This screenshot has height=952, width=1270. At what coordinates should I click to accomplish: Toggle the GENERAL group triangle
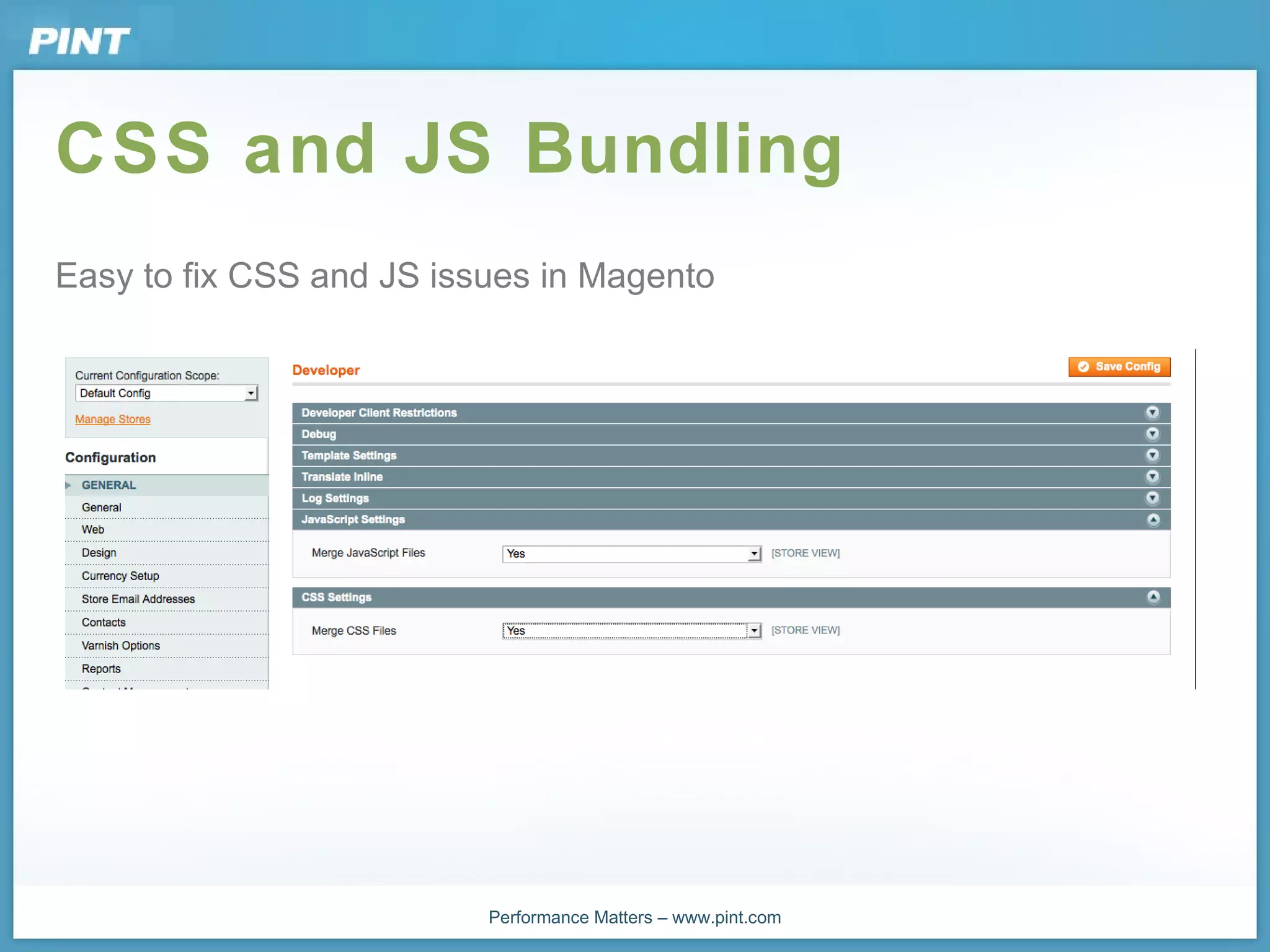[68, 485]
